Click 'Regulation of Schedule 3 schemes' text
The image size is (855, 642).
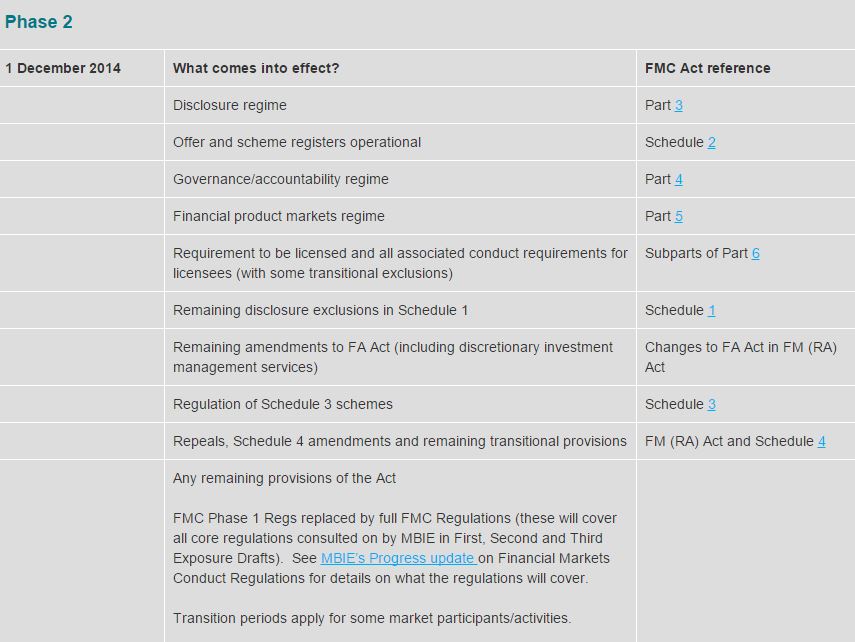click(283, 405)
